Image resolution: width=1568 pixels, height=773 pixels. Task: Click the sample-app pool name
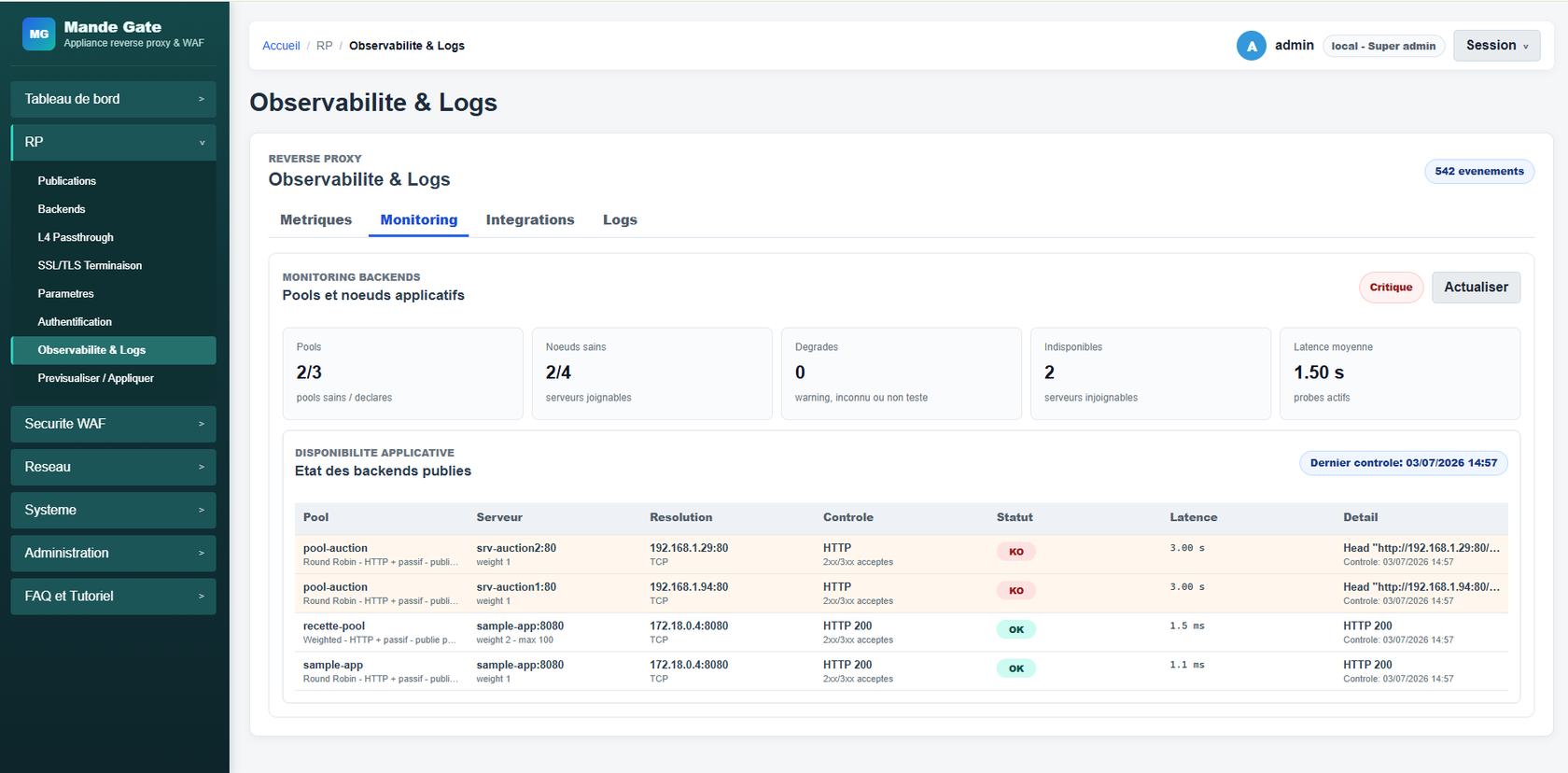[333, 666]
